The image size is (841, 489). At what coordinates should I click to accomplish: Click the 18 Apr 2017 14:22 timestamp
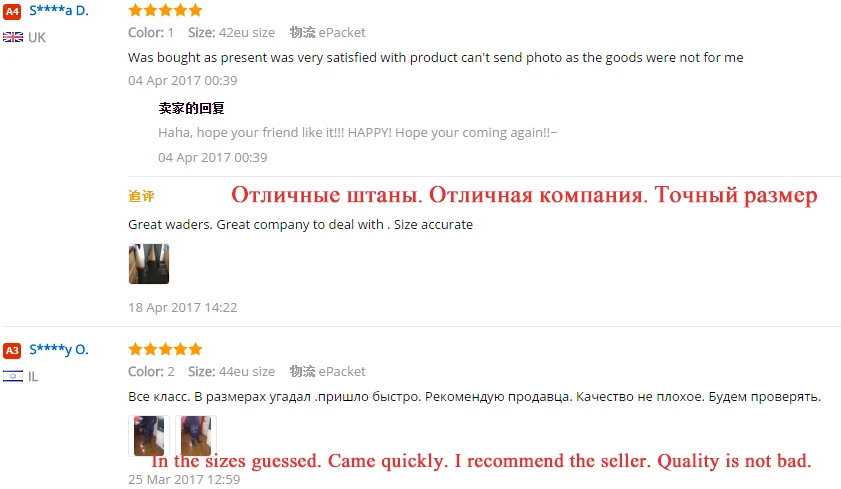point(182,307)
